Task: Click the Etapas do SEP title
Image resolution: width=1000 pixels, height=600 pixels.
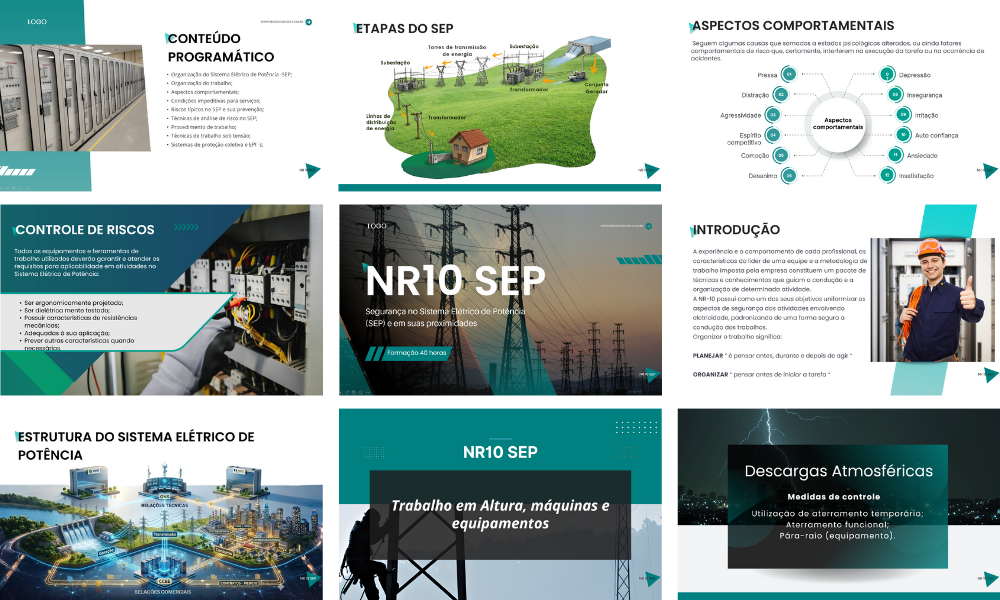Action: tap(407, 28)
